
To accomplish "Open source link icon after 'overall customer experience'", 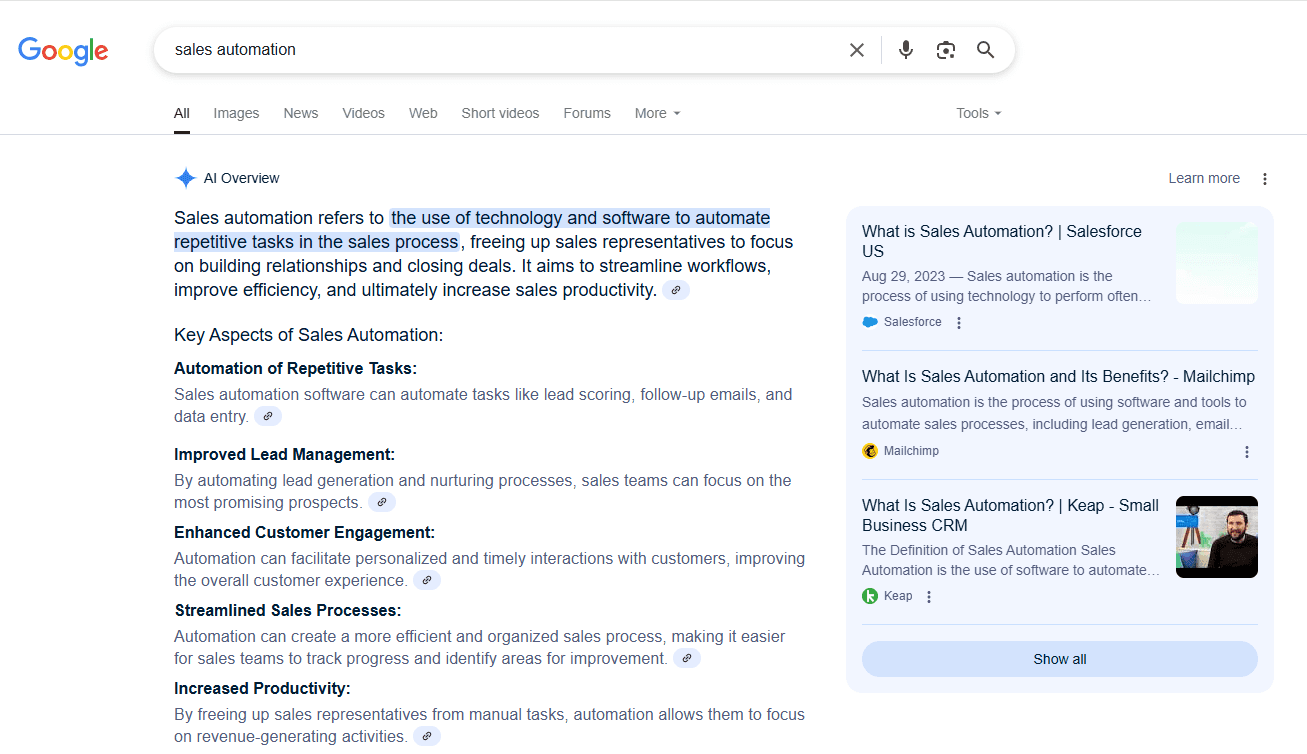I will pos(427,580).
